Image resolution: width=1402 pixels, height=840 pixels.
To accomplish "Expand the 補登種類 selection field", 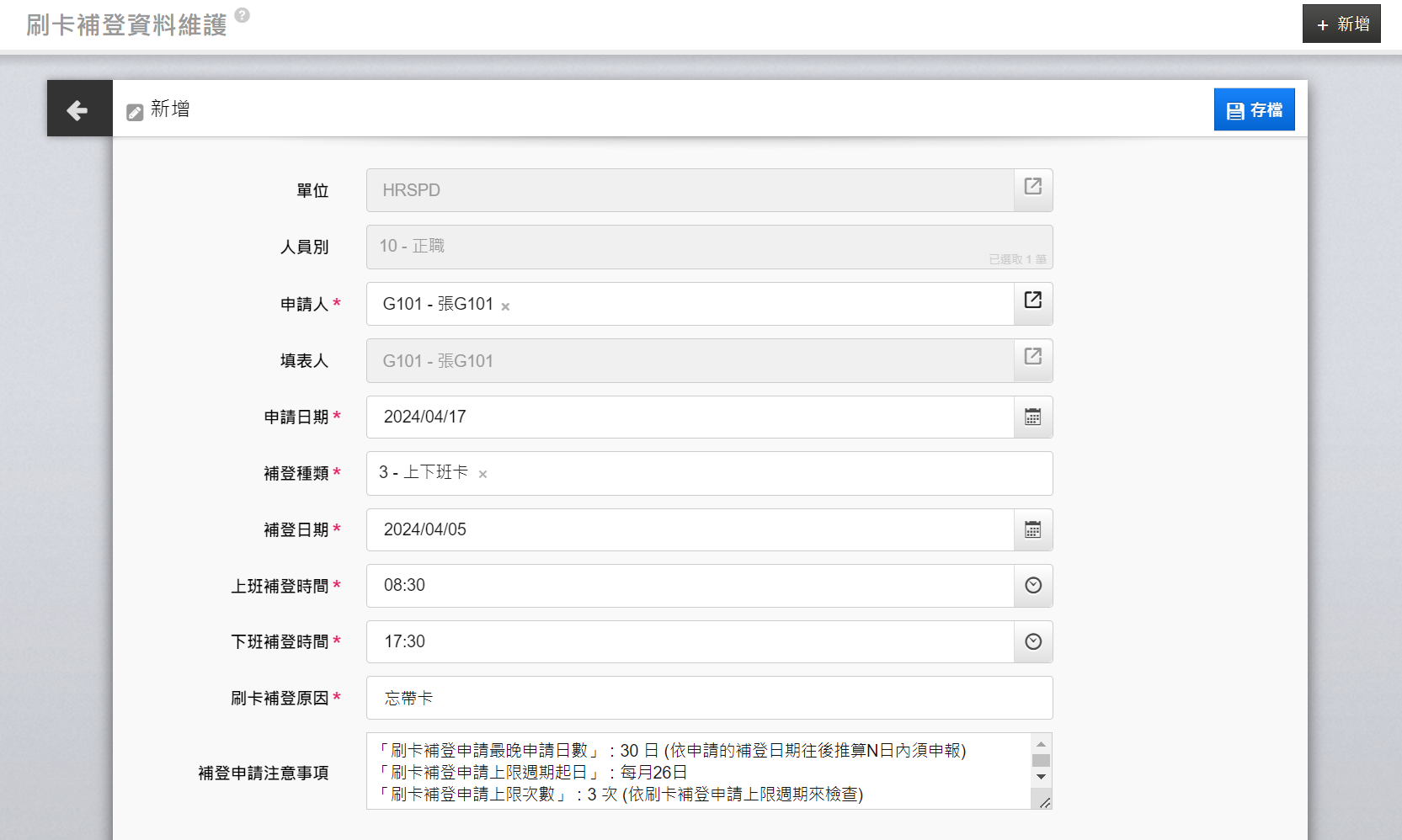I will (x=758, y=473).
